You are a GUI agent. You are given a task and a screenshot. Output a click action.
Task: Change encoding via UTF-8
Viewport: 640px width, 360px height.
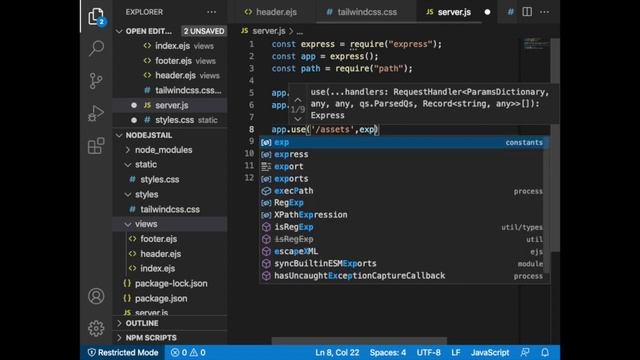[428, 352]
